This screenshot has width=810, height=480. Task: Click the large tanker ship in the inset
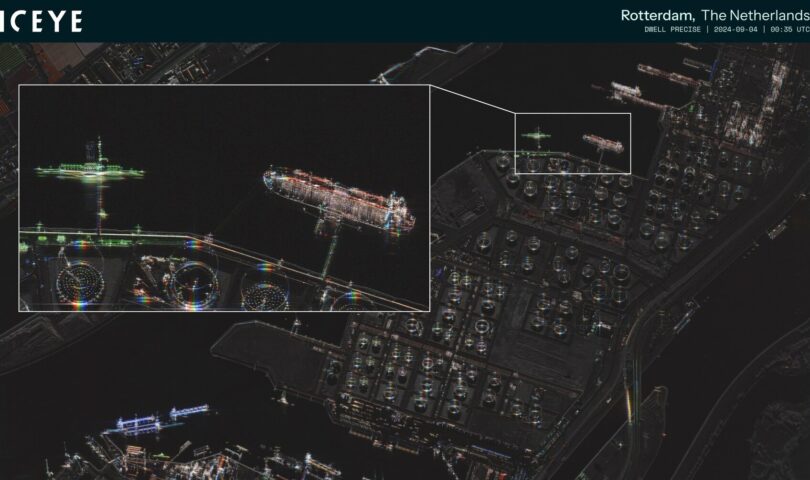[x=340, y=199]
